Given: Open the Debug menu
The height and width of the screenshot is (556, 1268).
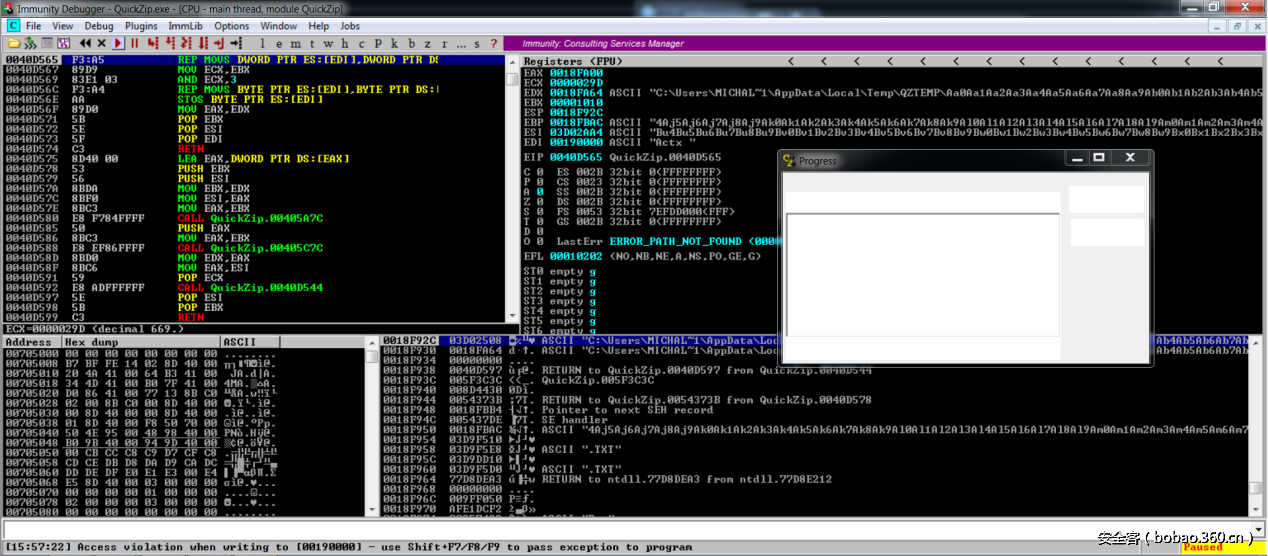Looking at the screenshot, I should pos(99,26).
